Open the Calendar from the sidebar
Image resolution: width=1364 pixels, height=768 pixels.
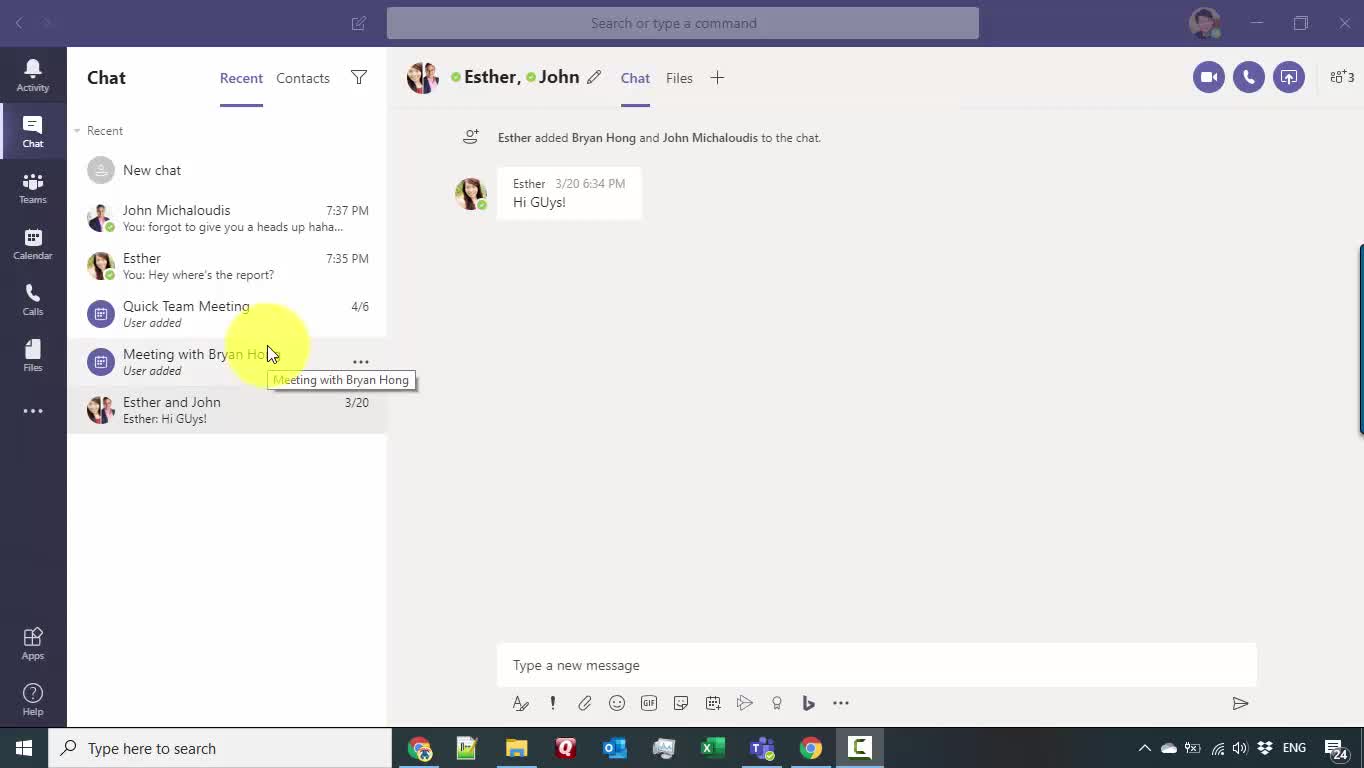point(33,244)
